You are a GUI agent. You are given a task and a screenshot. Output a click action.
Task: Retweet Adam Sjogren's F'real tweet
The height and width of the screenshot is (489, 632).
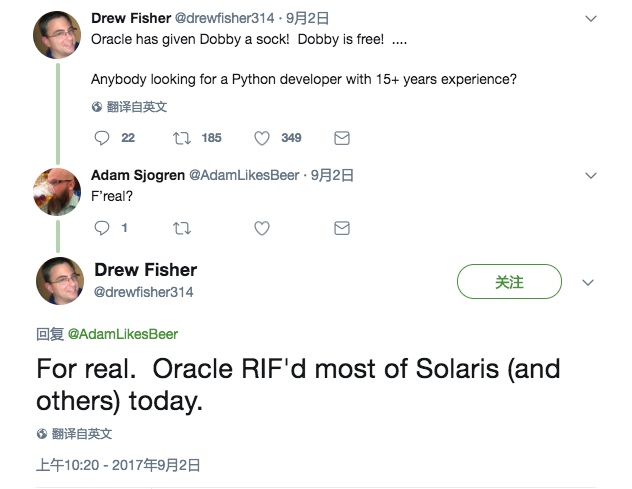[182, 228]
